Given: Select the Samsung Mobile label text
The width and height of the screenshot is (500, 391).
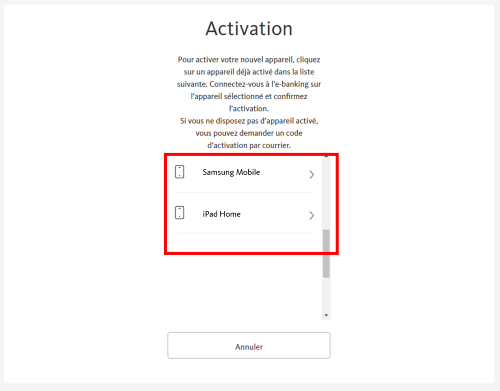Looking at the screenshot, I should (x=231, y=172).
